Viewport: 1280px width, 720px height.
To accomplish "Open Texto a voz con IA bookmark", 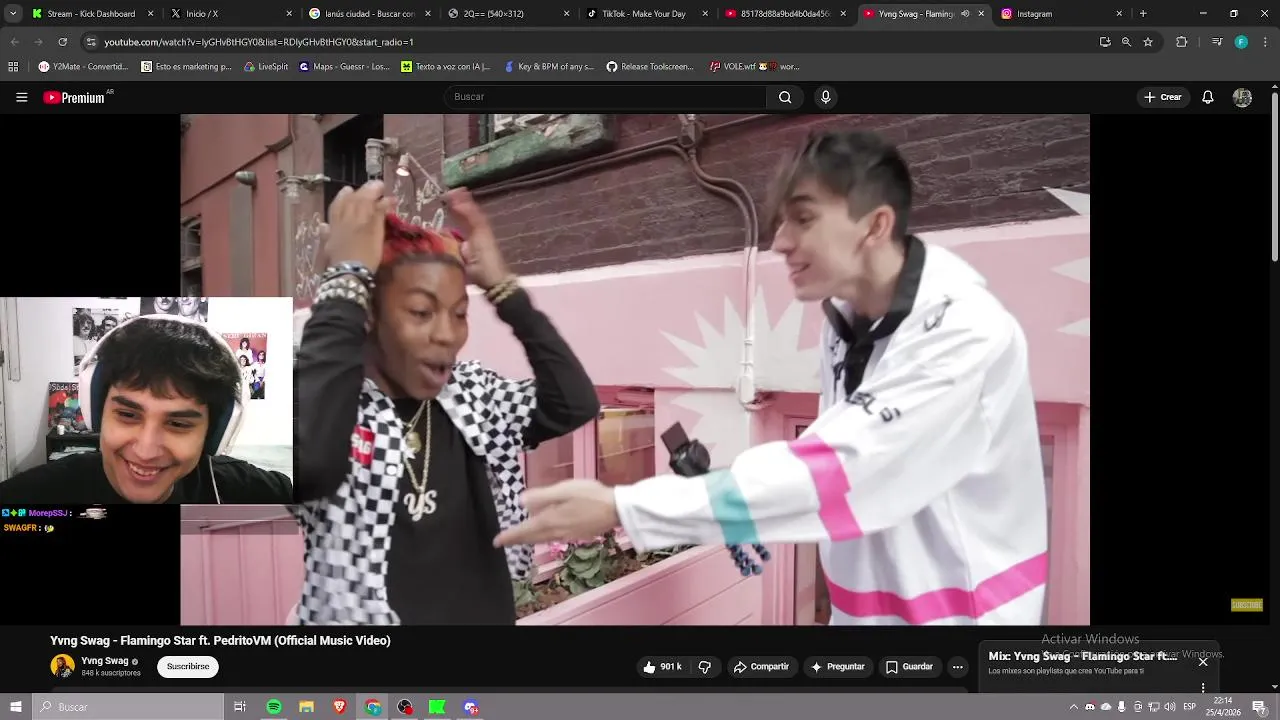I will 446,67.
